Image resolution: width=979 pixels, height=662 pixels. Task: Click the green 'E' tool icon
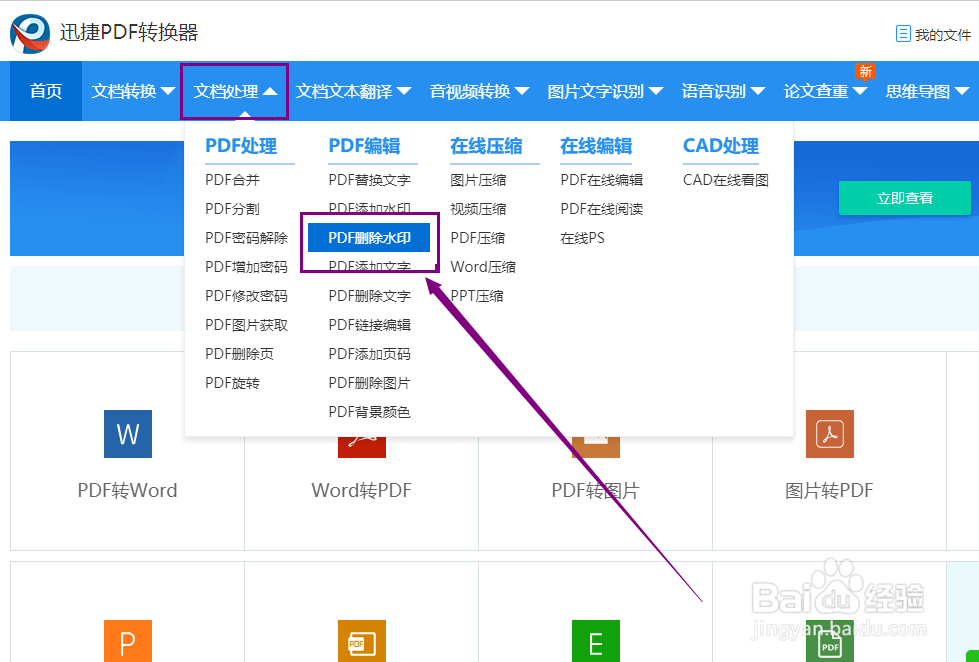596,641
